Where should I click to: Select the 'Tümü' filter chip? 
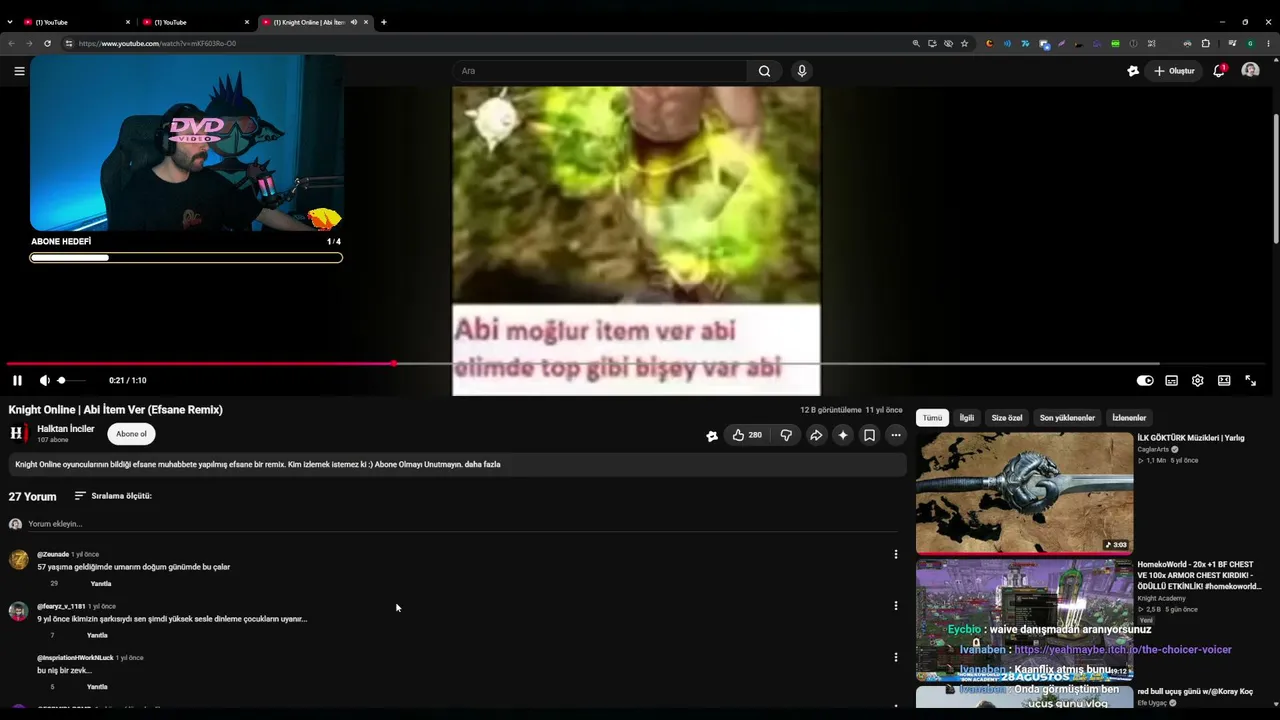click(932, 418)
